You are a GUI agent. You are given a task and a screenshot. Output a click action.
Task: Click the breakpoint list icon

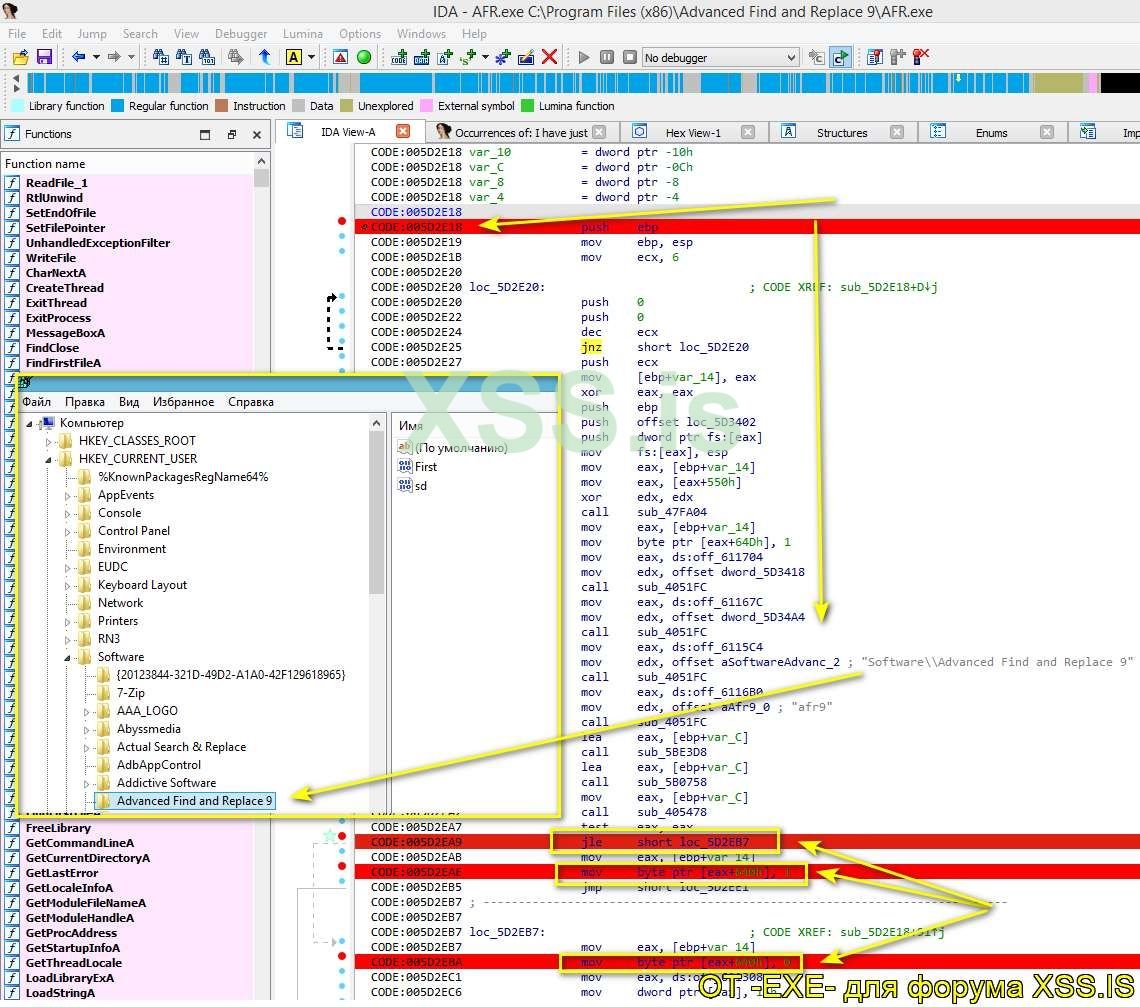point(875,57)
